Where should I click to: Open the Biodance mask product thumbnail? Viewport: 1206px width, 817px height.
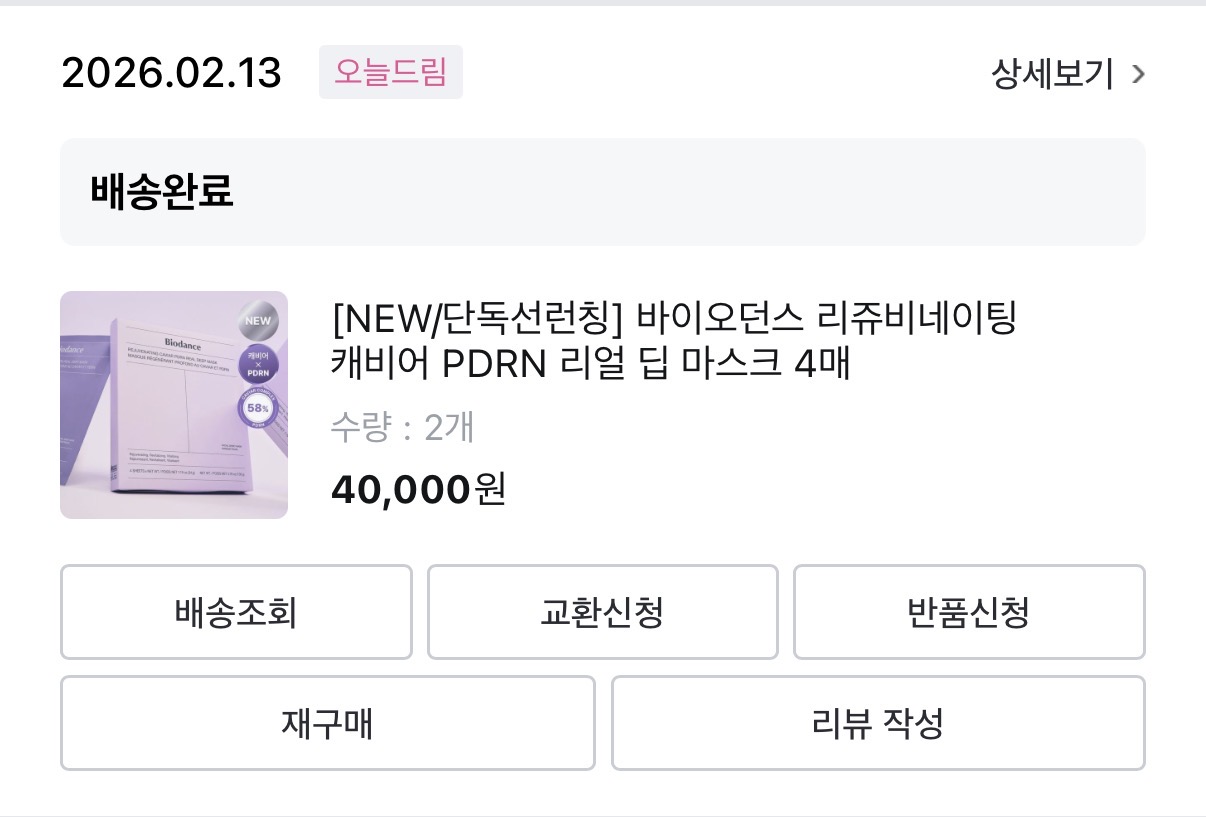click(x=173, y=405)
